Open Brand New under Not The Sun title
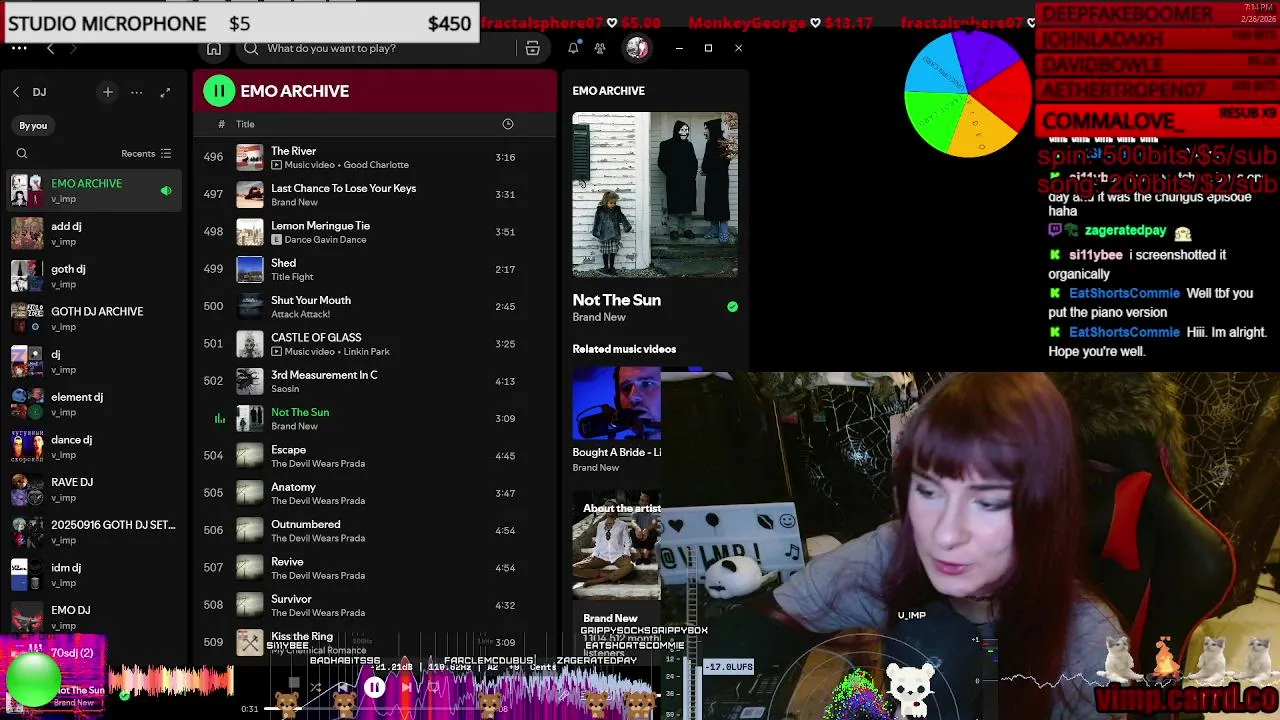 pos(599,317)
